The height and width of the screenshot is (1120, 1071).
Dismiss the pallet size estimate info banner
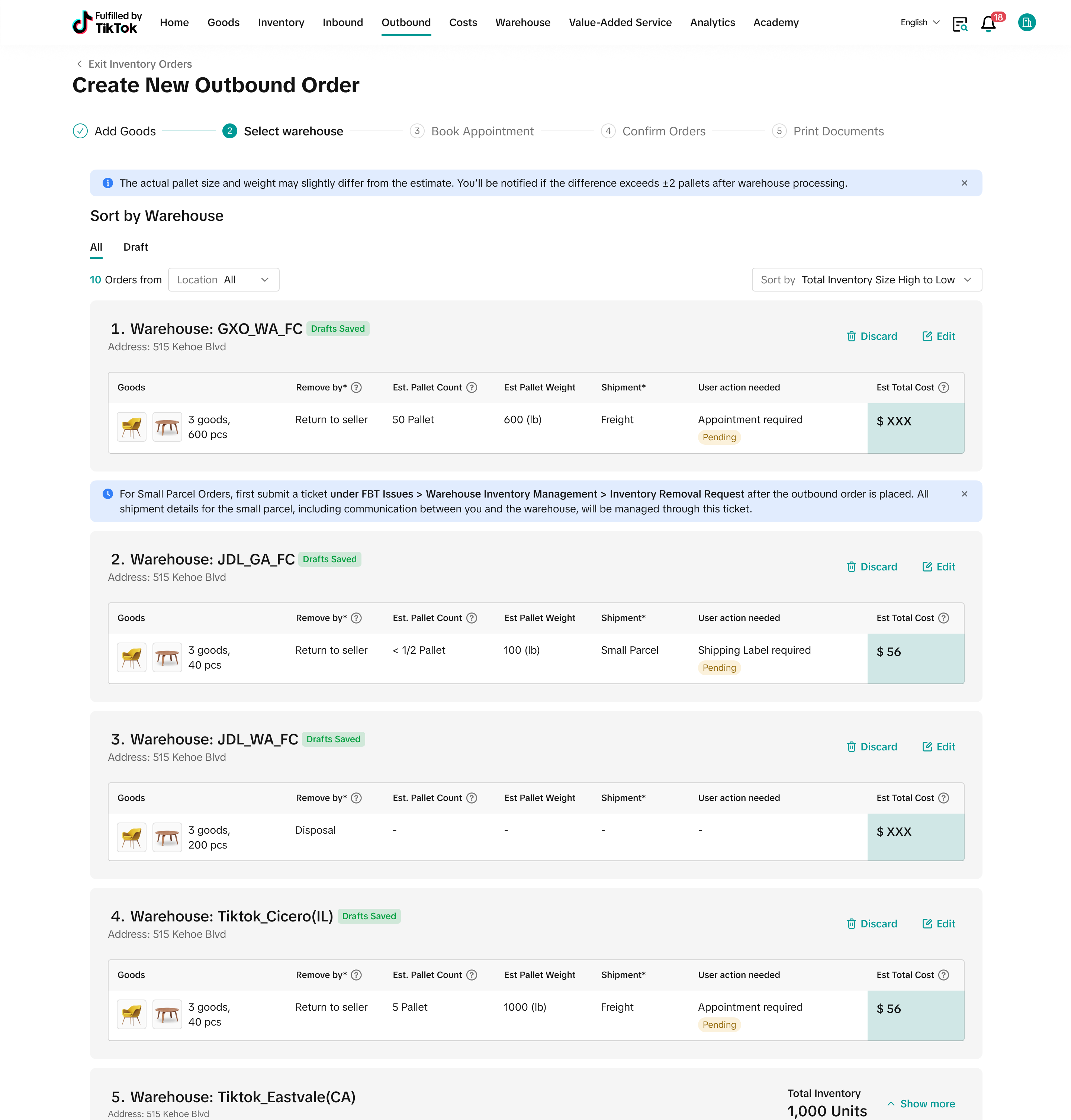pos(964,183)
